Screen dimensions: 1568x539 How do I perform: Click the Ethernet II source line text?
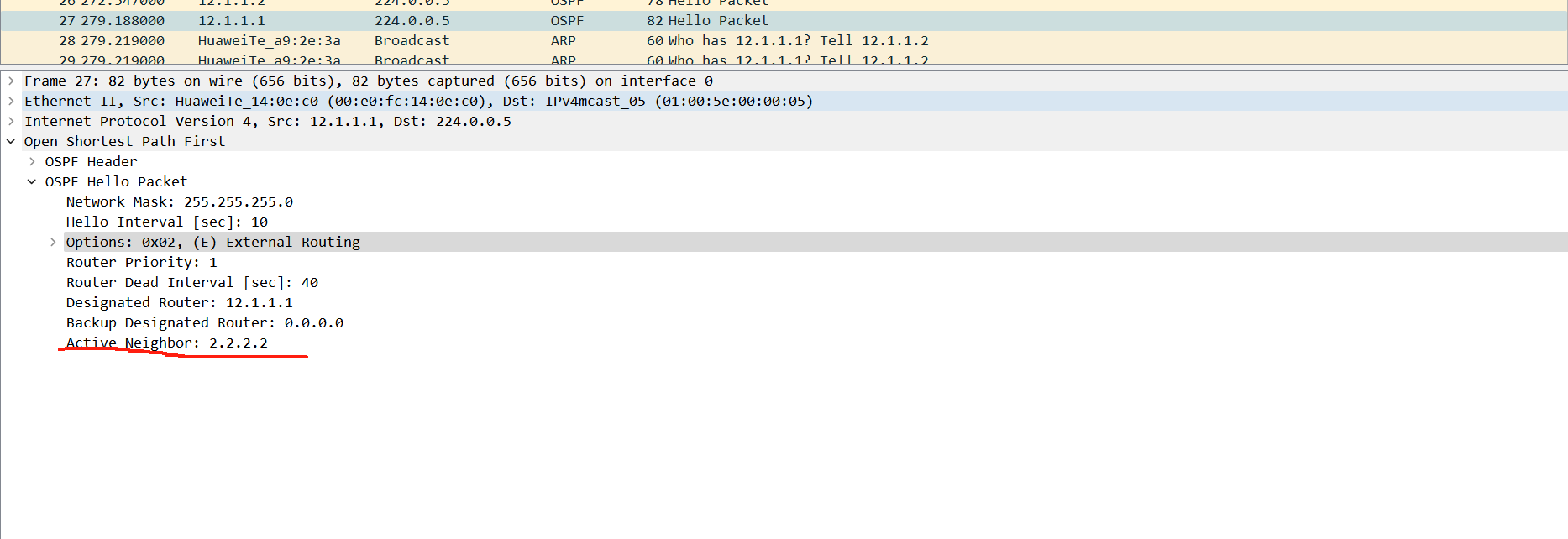418,101
